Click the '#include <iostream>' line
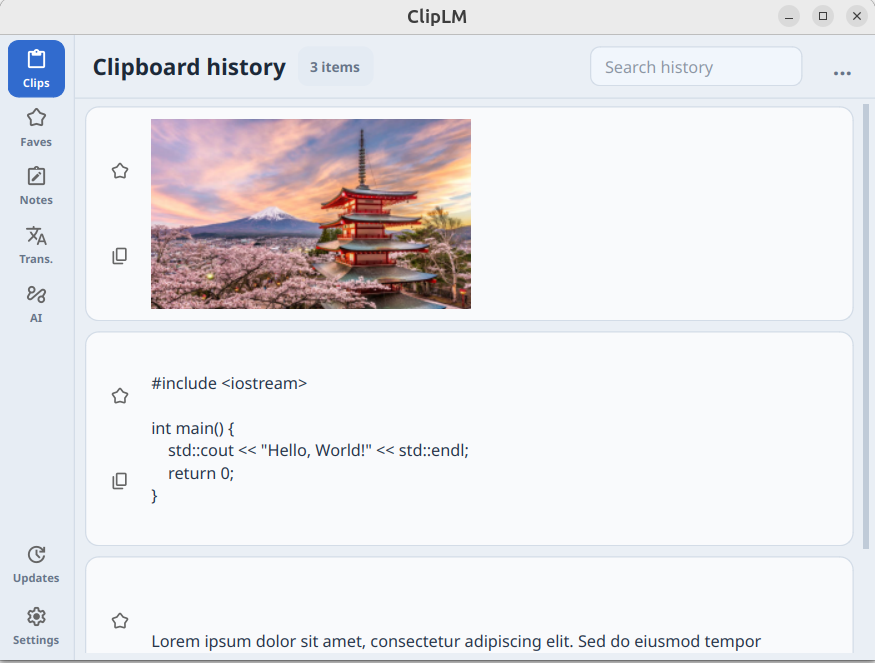Viewport: 875px width, 663px height. point(229,383)
